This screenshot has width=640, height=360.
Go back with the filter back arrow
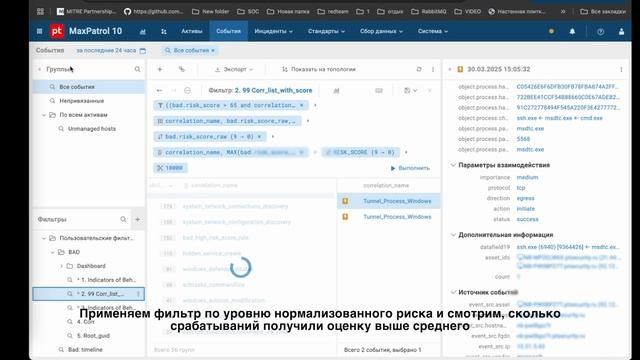160,90
